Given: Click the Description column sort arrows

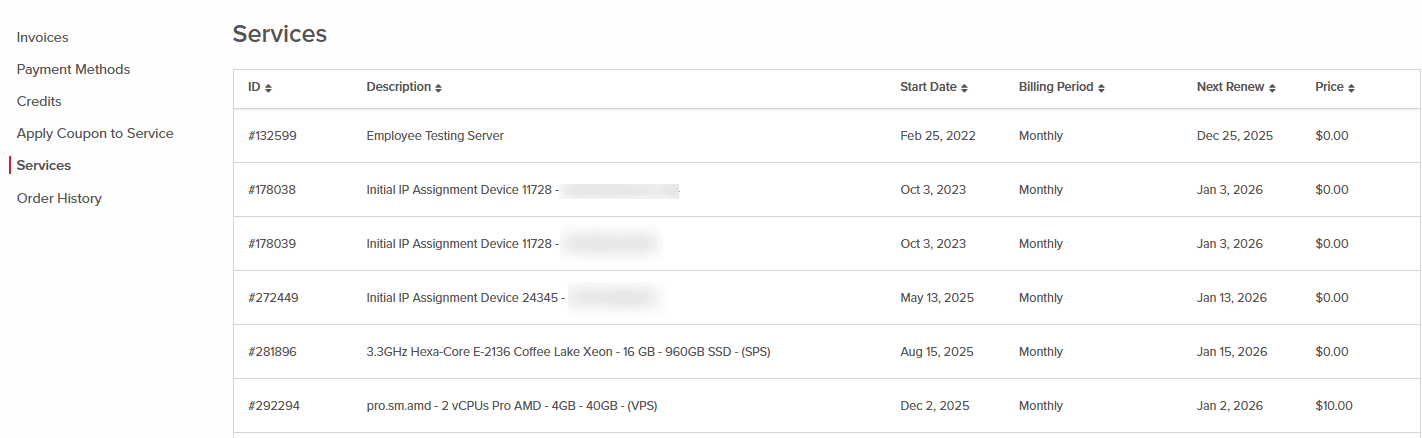Looking at the screenshot, I should coord(438,88).
